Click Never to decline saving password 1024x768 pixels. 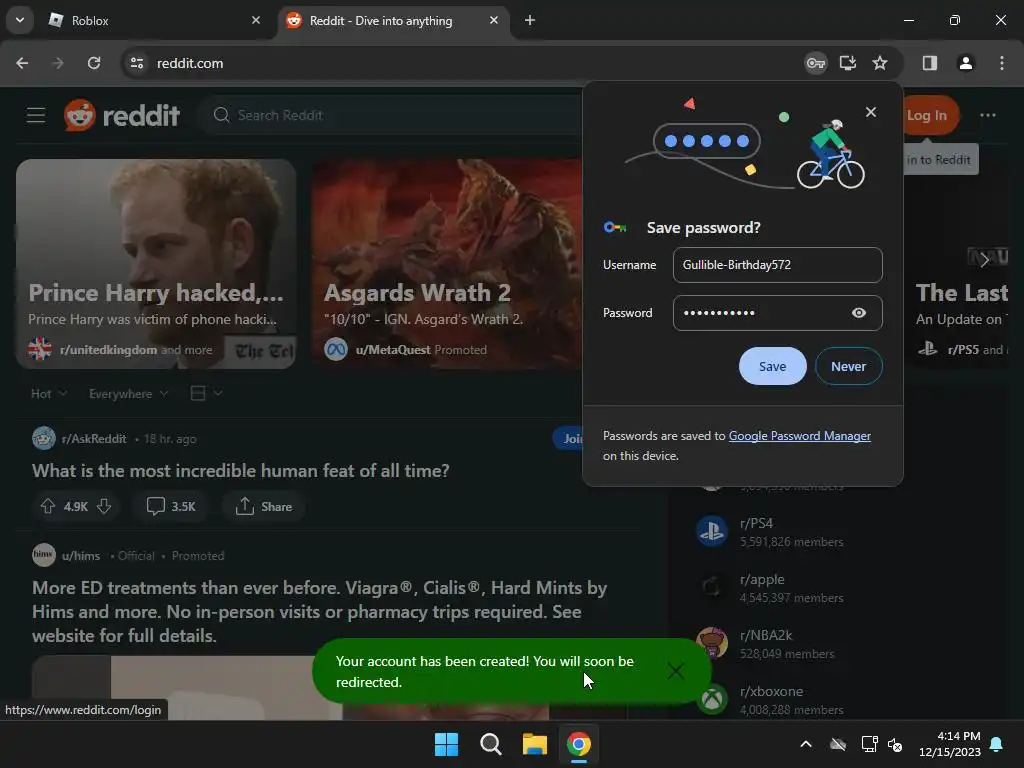[x=848, y=366]
